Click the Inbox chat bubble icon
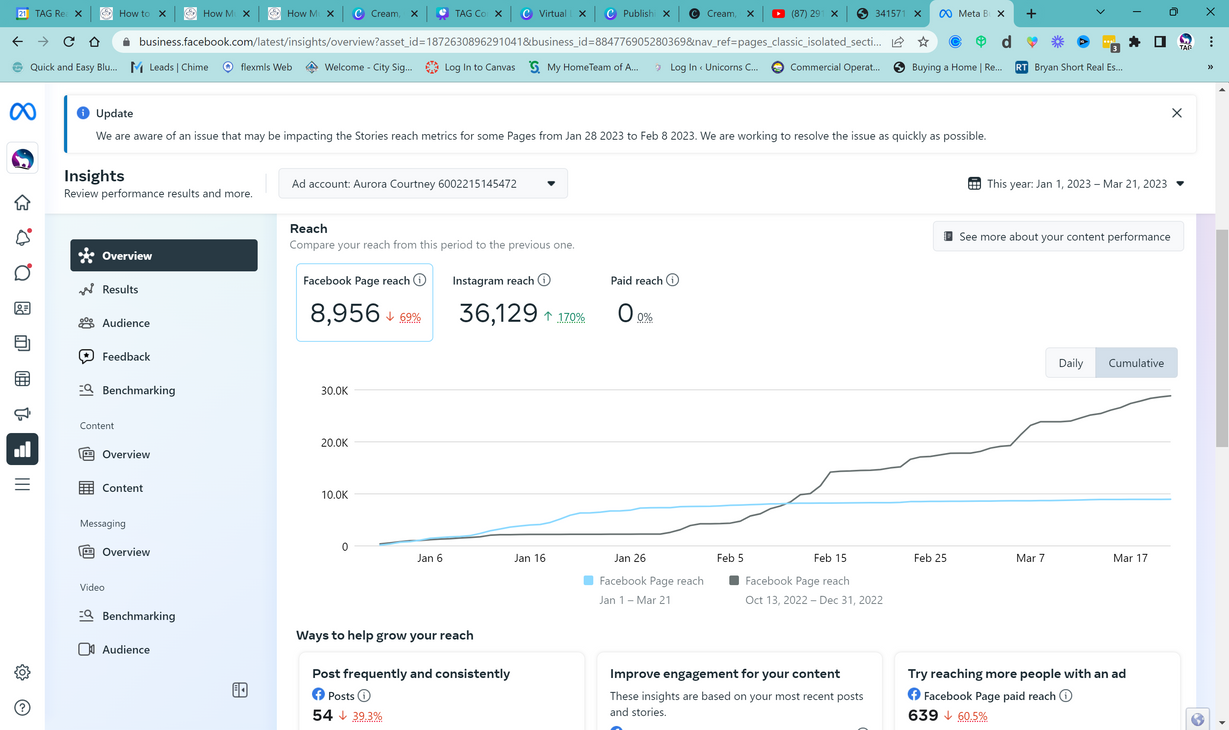Viewport: 1229px width, 730px height. tap(22, 273)
